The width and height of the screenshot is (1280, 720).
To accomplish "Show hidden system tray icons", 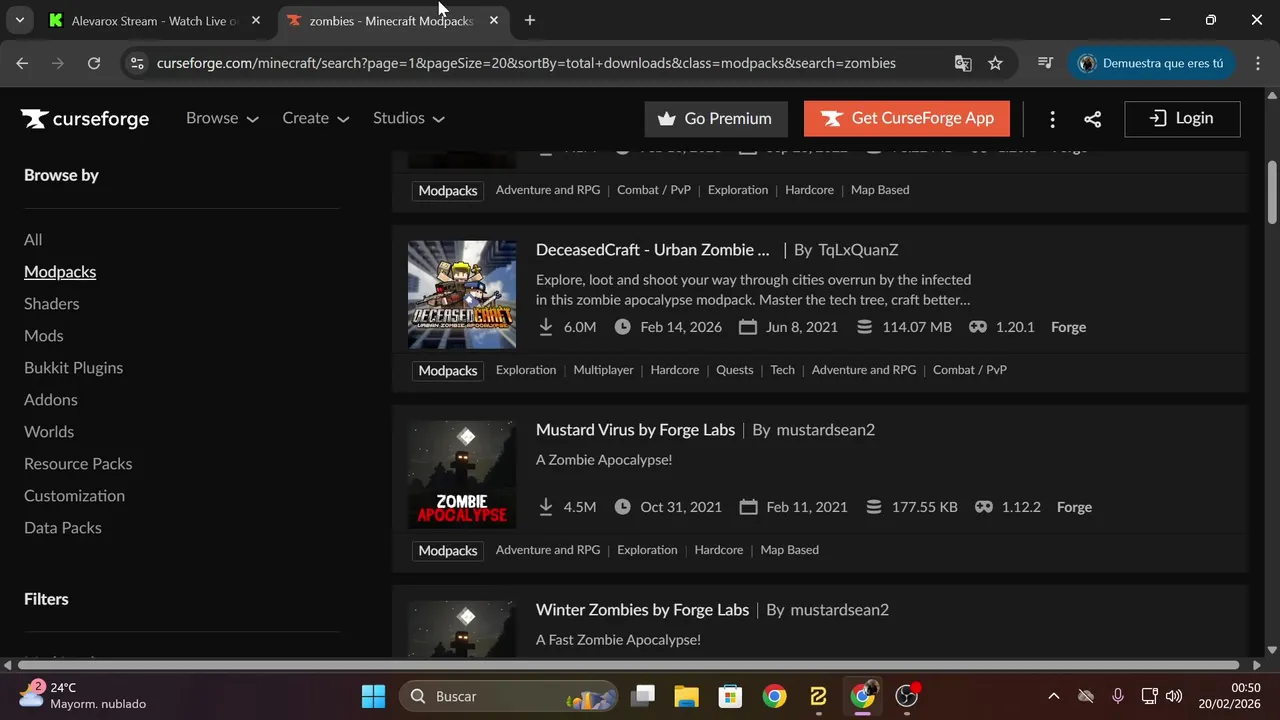I will tap(1053, 696).
